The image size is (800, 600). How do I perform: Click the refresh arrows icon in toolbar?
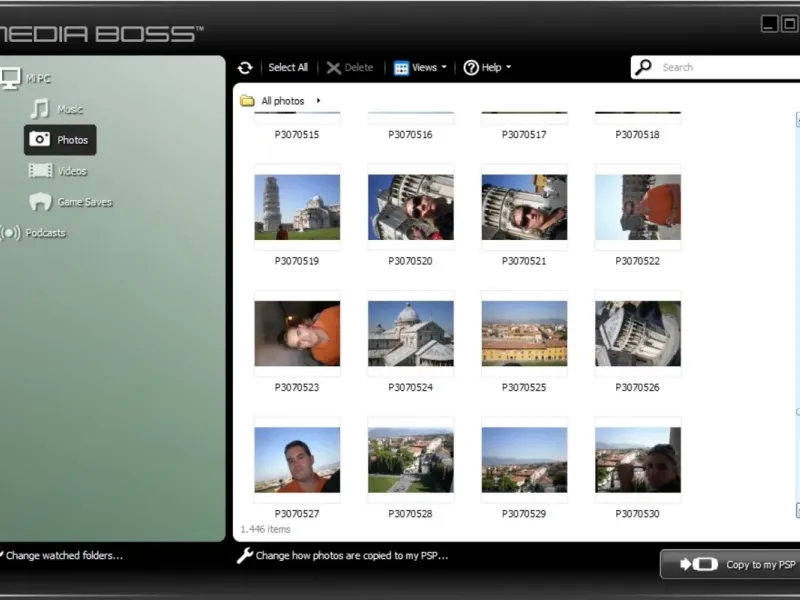[245, 67]
